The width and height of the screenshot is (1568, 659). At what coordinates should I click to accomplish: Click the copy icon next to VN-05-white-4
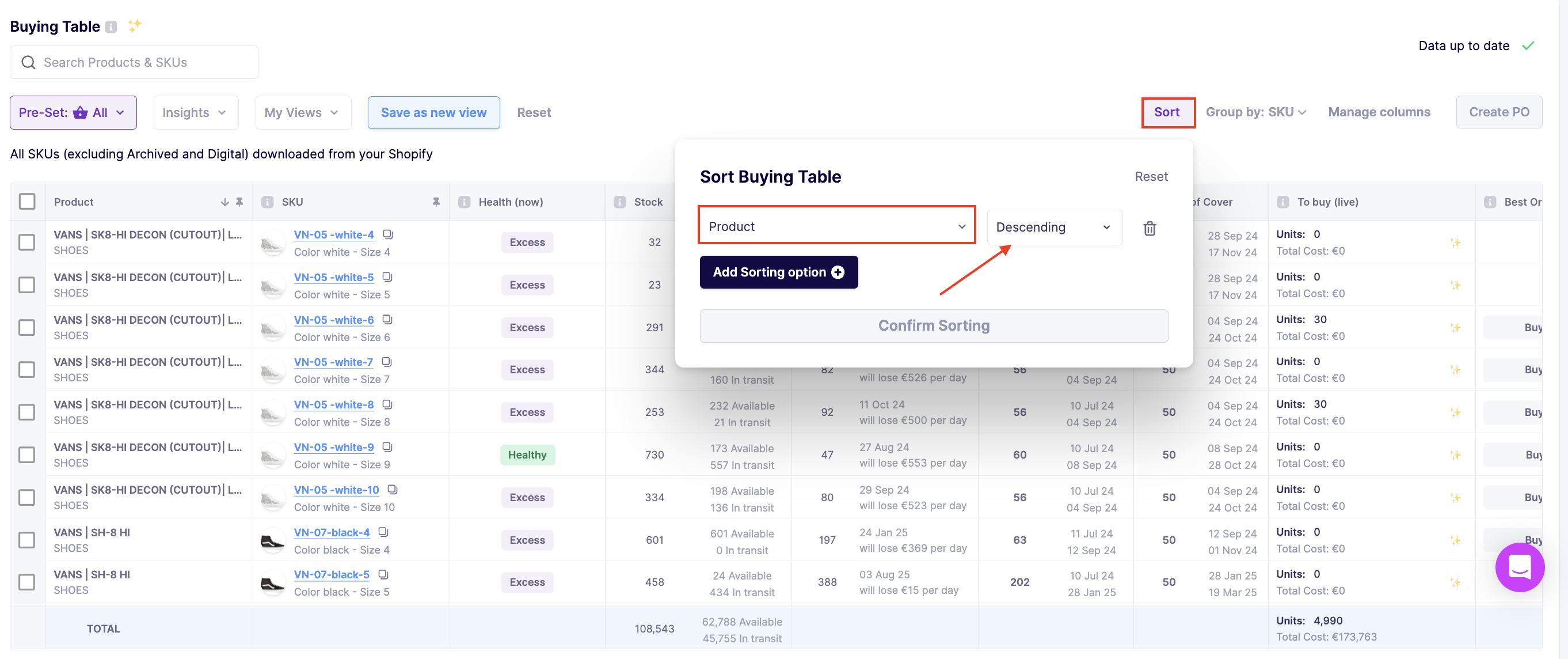[x=387, y=234]
